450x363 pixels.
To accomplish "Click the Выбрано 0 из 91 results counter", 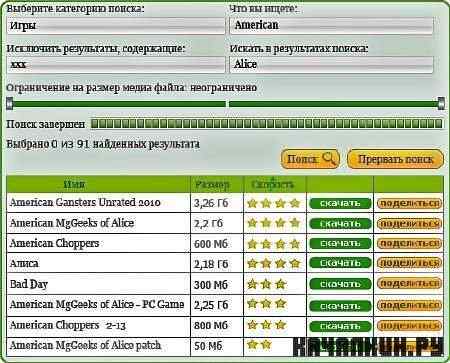I will (103, 144).
